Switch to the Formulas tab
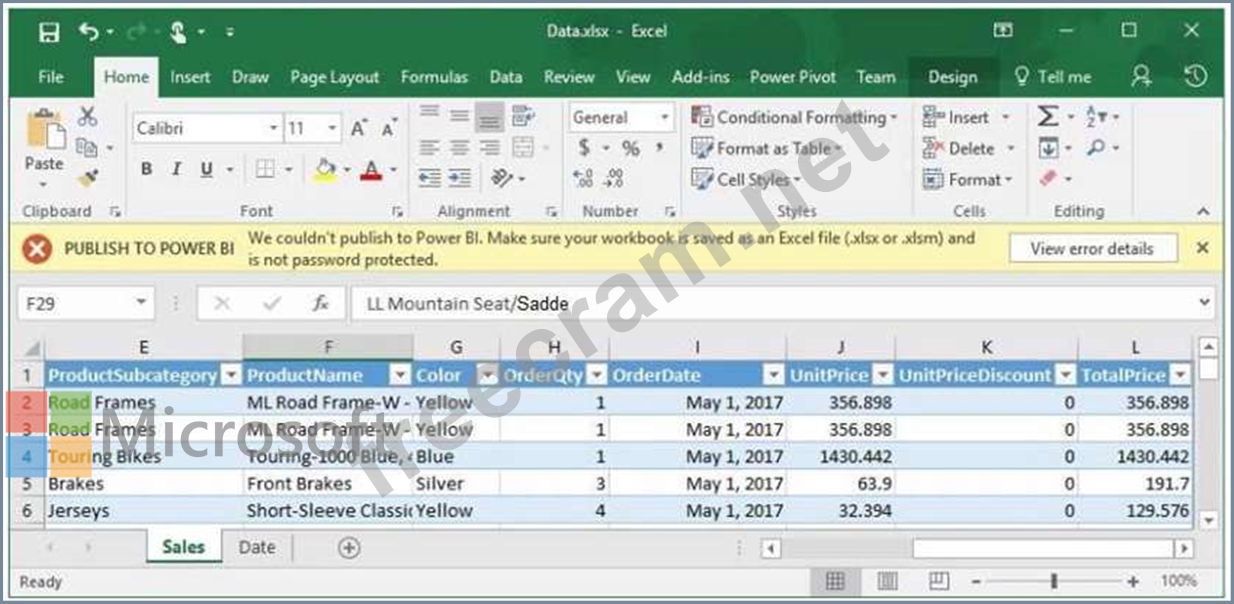The height and width of the screenshot is (604, 1234). click(x=434, y=77)
